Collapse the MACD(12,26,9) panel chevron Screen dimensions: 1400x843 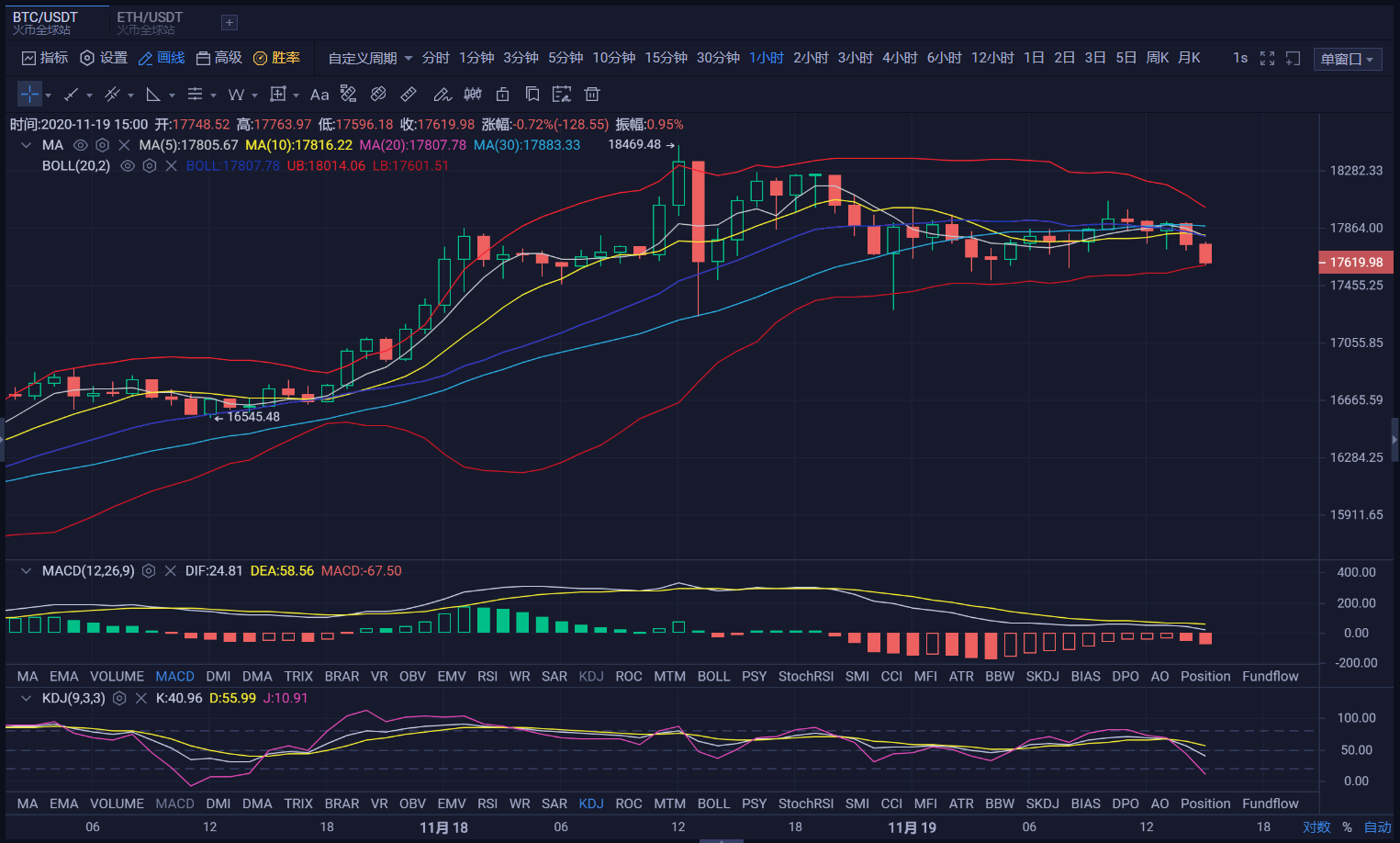point(26,571)
